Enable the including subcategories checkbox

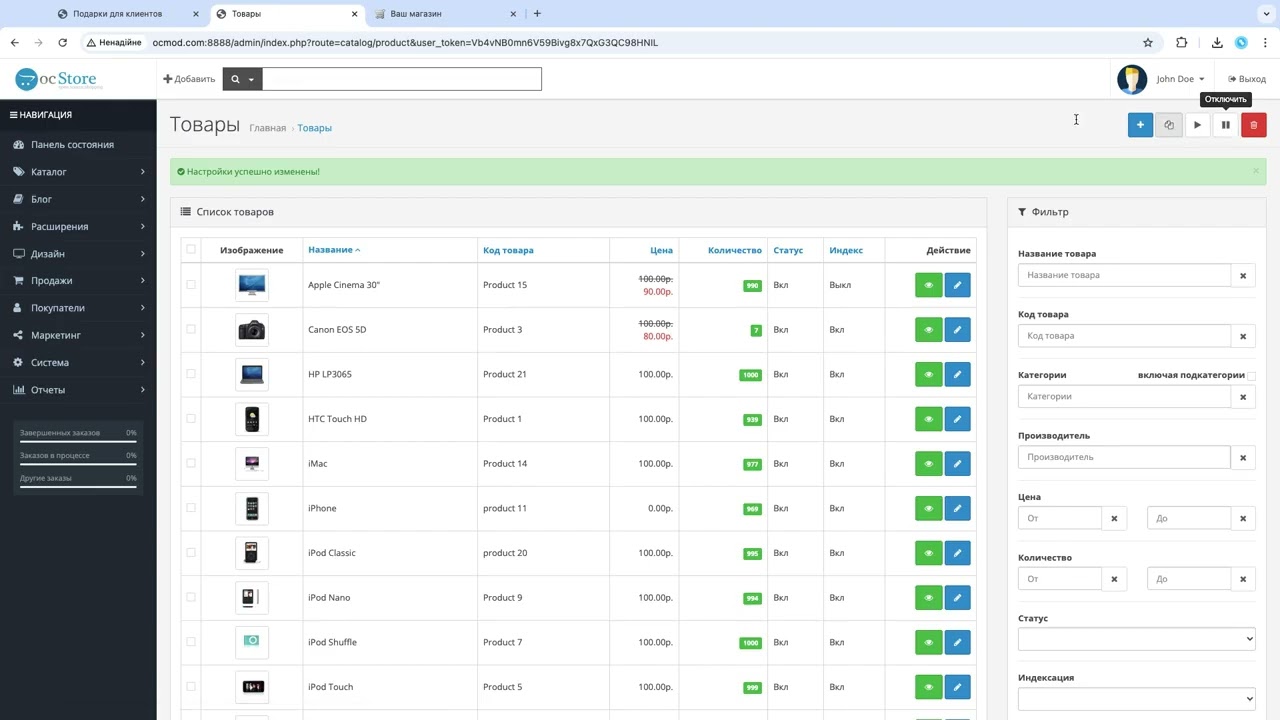(x=1251, y=376)
